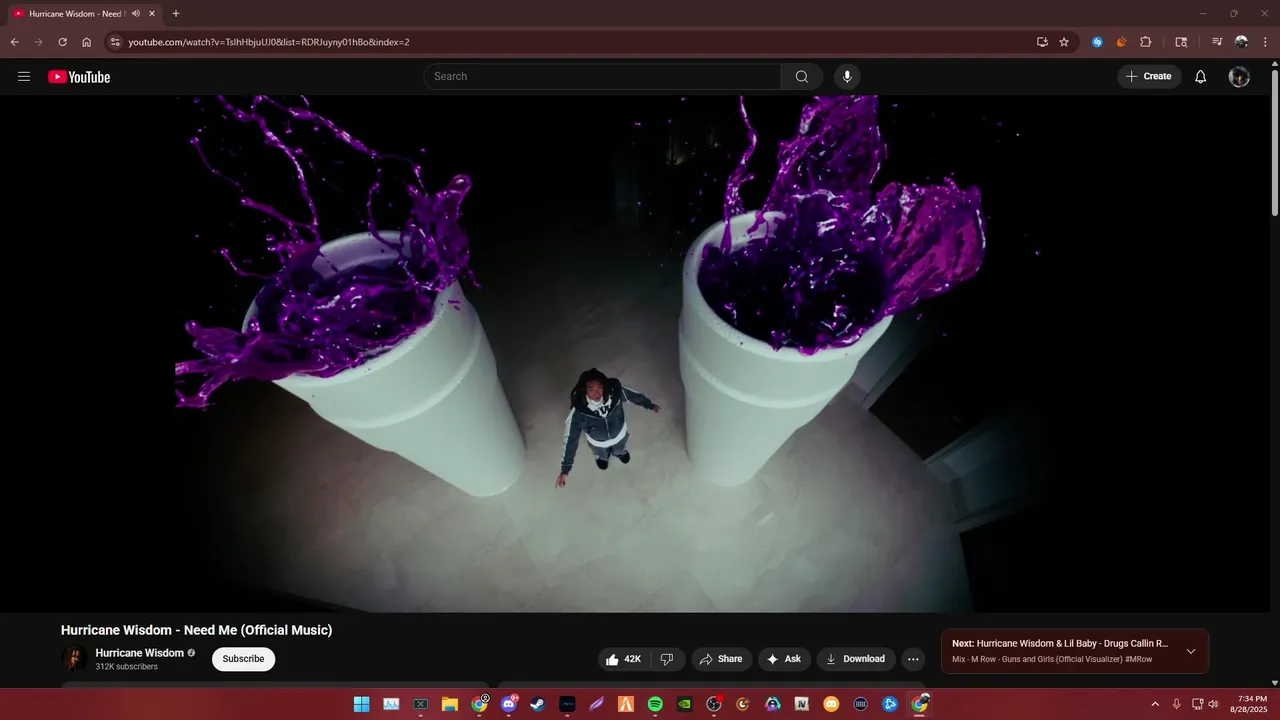Show hidden system tray icons
This screenshot has width=1280, height=720.
coord(1155,704)
